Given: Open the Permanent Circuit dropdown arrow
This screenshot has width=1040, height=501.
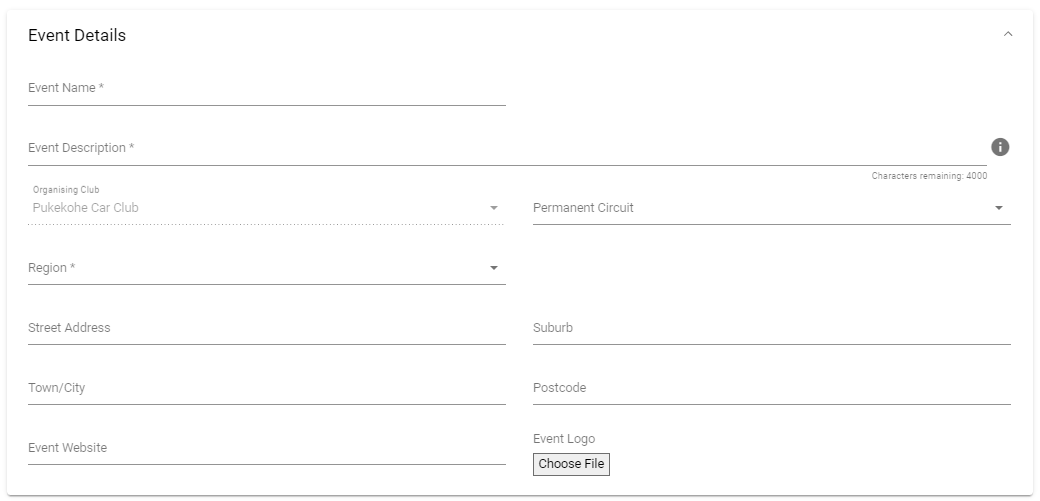Looking at the screenshot, I should (998, 208).
